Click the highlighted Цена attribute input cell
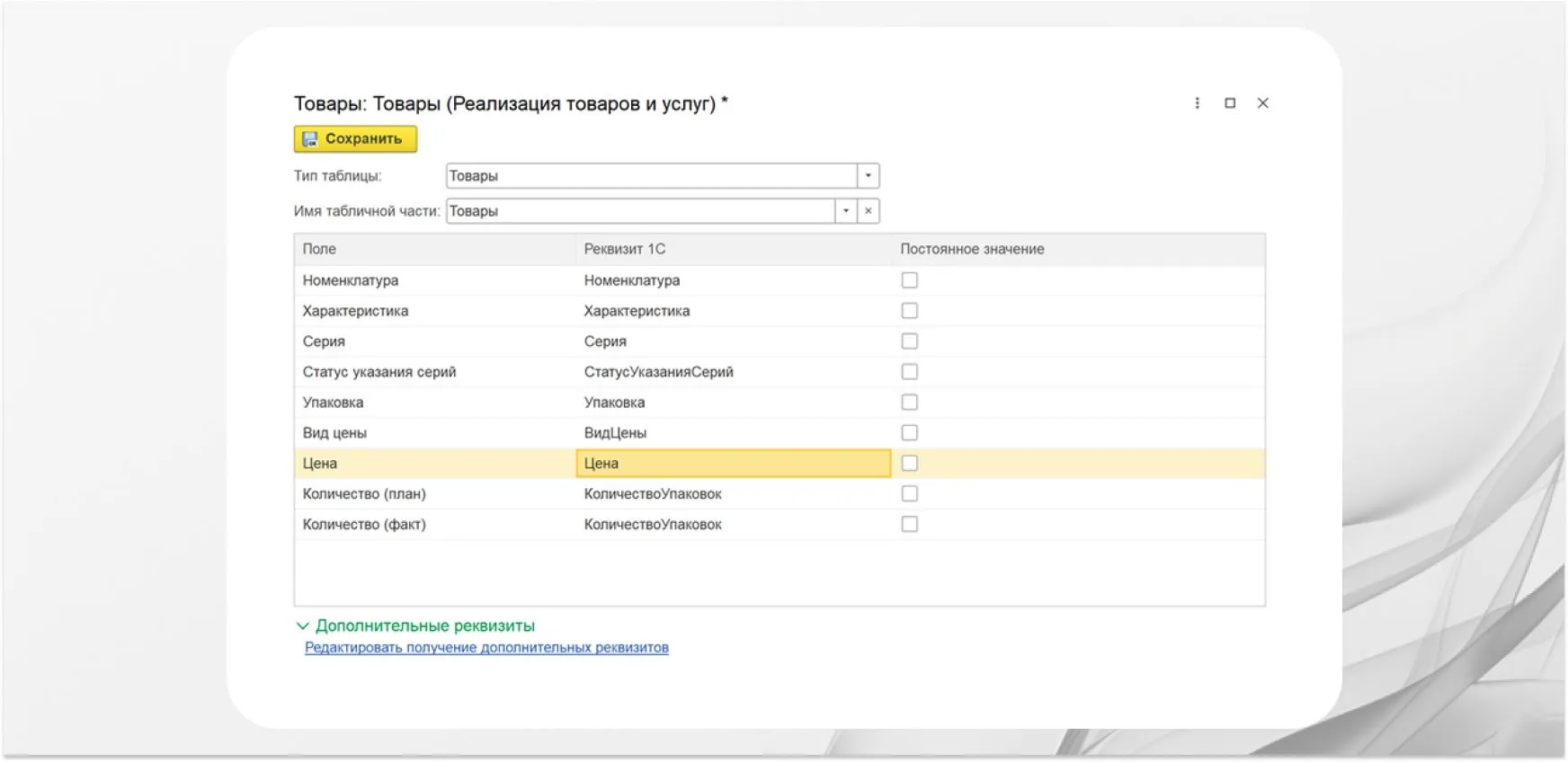Viewport: 1568px width, 762px height. click(734, 464)
